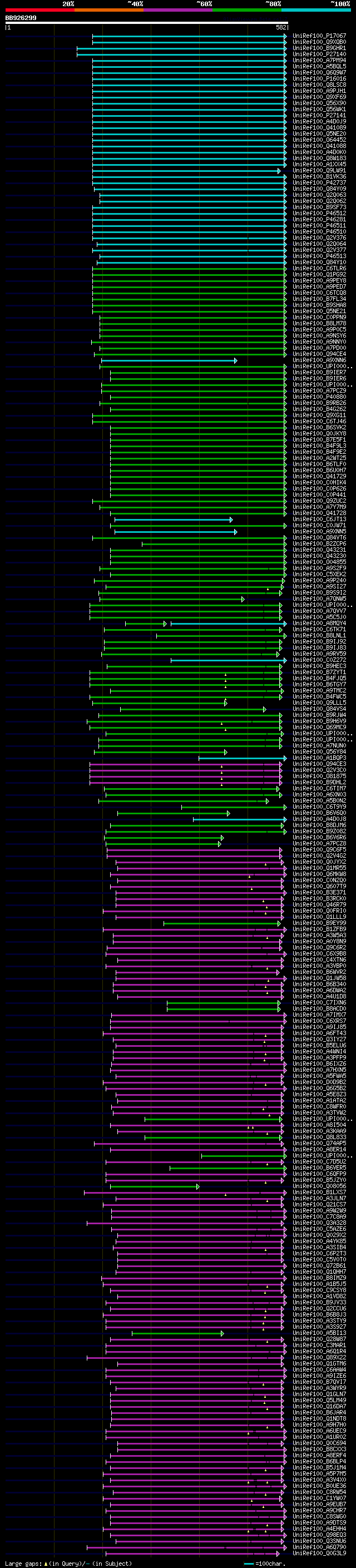Open the UniRef100_Q56X90 label
The height and width of the screenshot is (1568, 356).
[319, 103]
